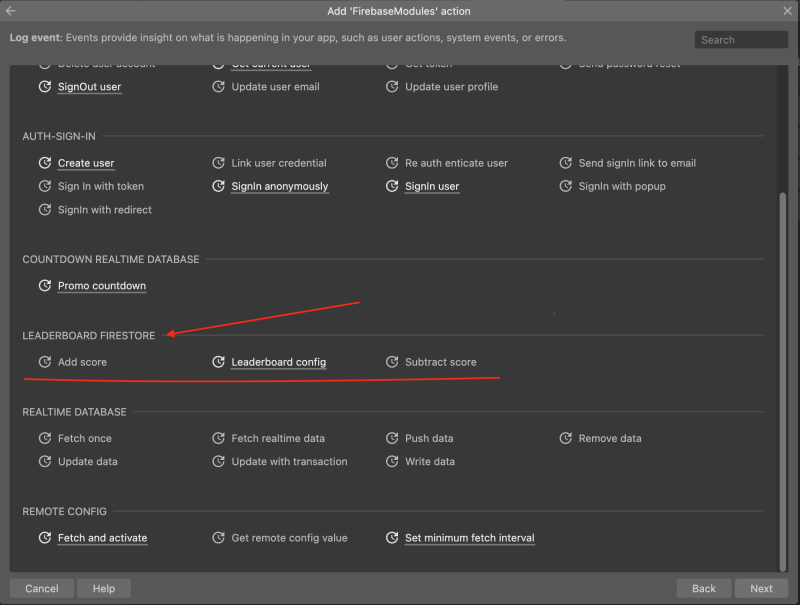Click the SignIn with popup icon
Viewport: 800px width, 605px height.
pos(565,186)
